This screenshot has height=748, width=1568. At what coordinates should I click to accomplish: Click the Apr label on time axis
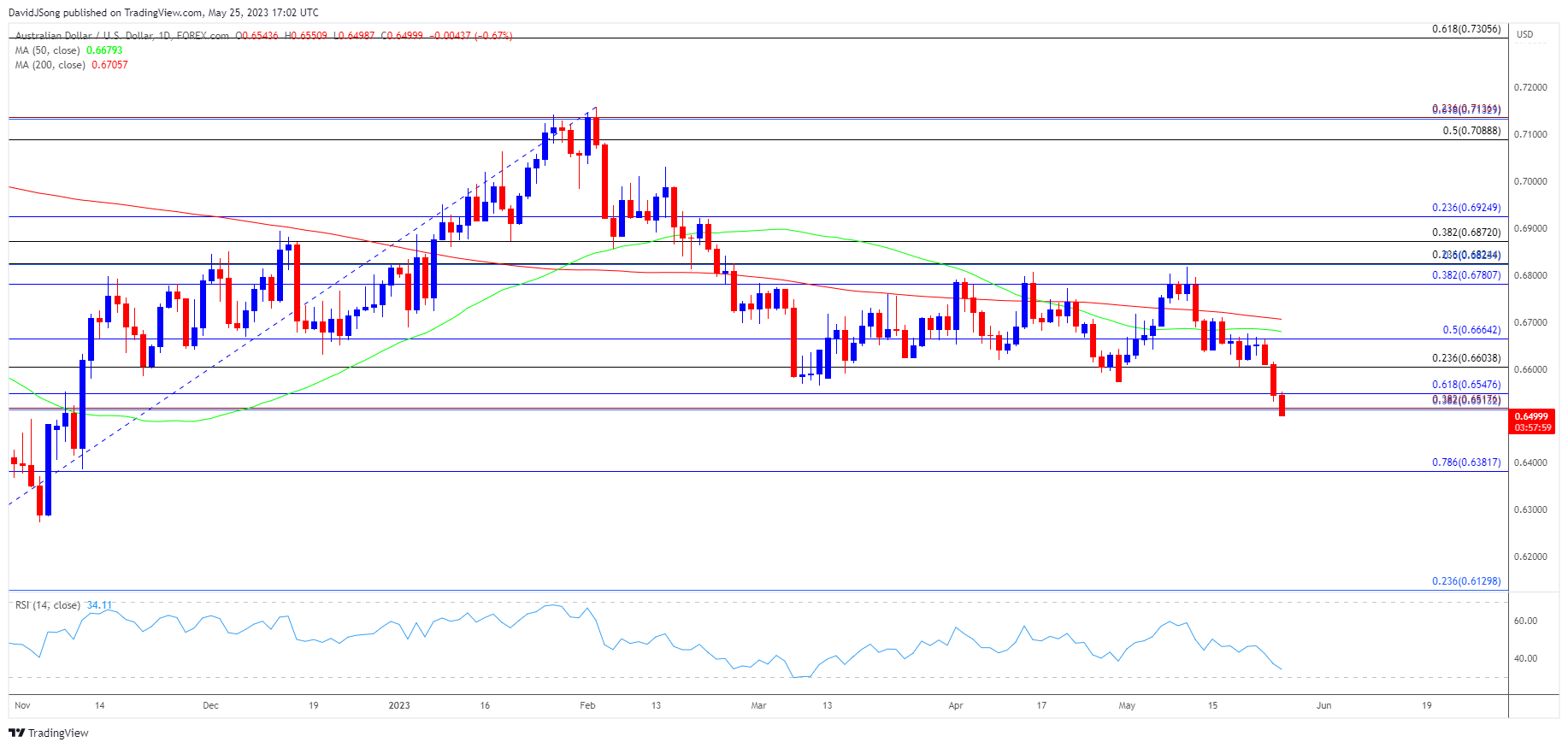click(956, 705)
